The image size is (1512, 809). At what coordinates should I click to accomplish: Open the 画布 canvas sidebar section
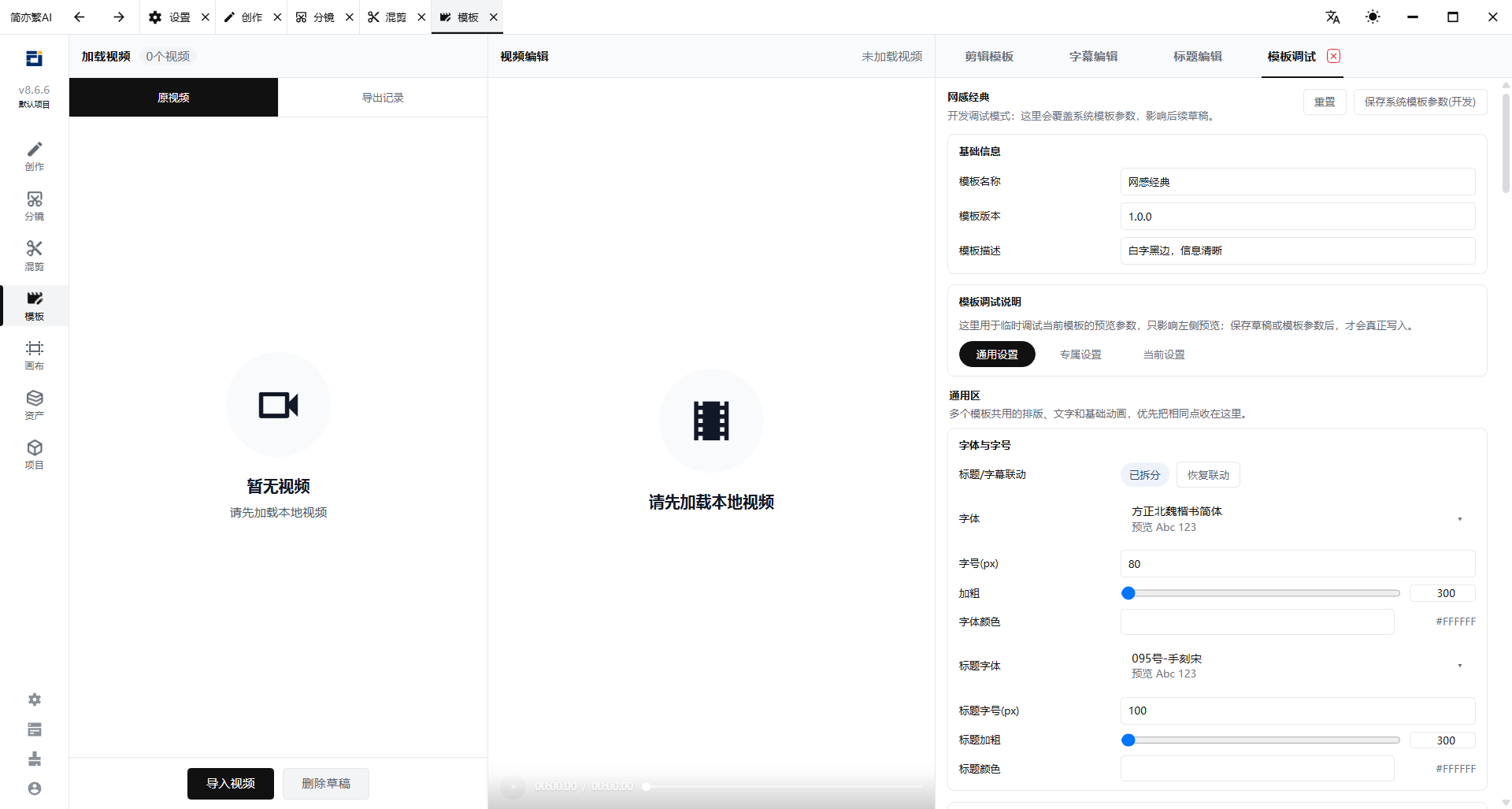34,355
